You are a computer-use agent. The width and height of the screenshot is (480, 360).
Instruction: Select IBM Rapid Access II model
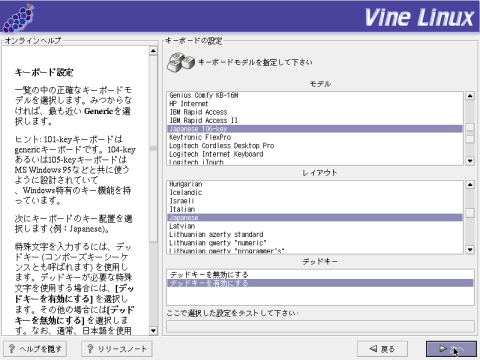(315, 120)
